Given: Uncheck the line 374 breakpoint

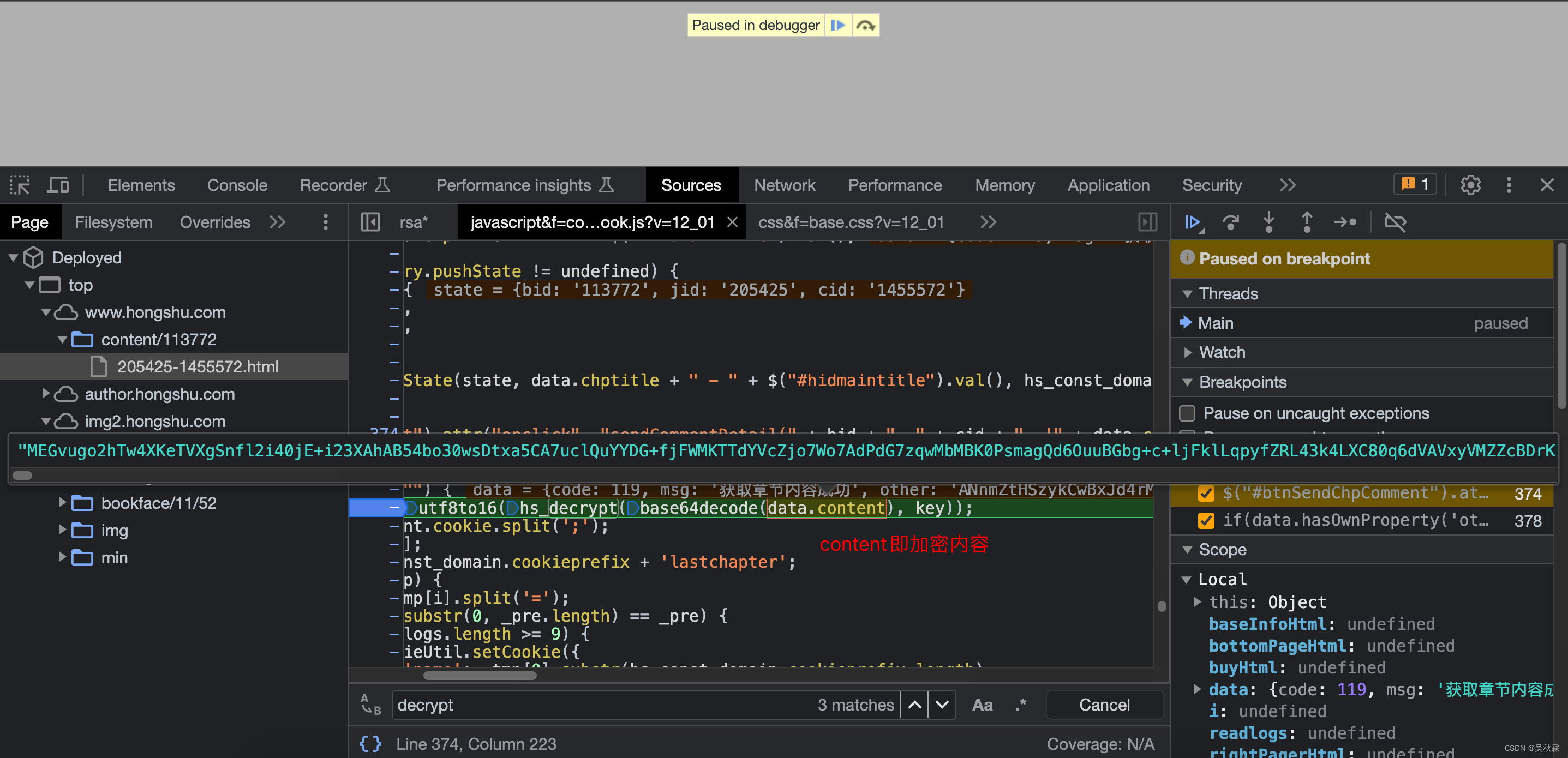Looking at the screenshot, I should pyautogui.click(x=1205, y=493).
